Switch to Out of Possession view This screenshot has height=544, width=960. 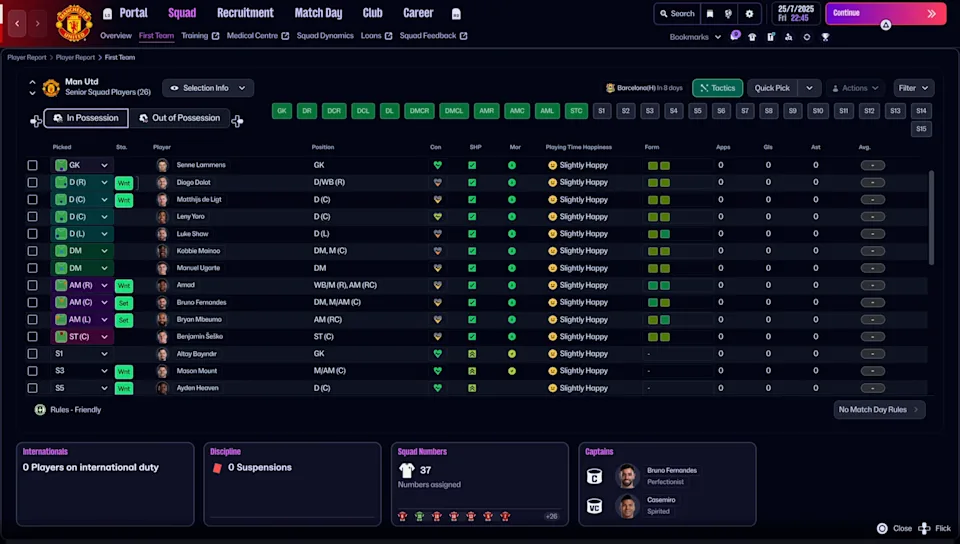pyautogui.click(x=180, y=118)
